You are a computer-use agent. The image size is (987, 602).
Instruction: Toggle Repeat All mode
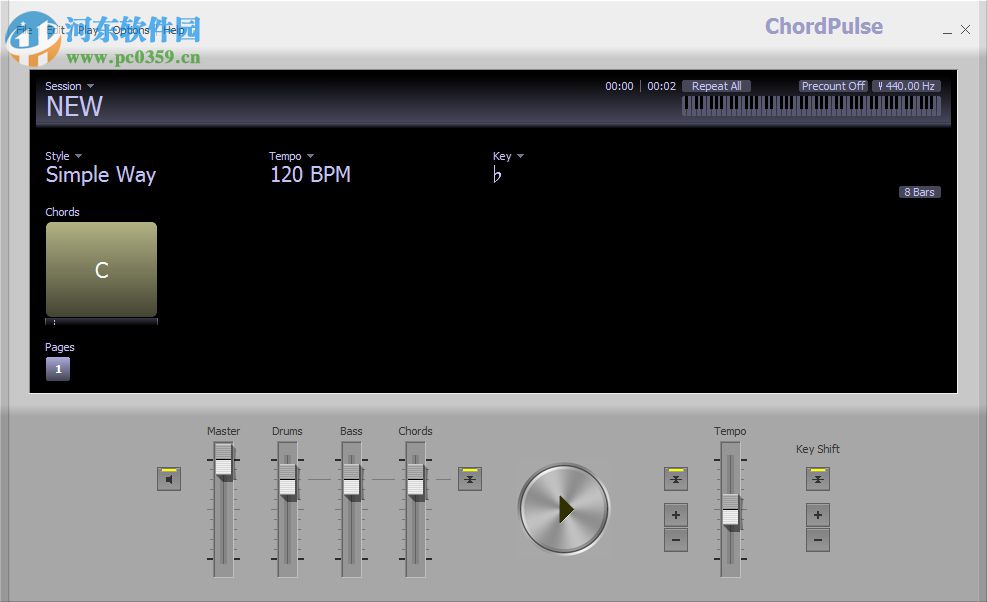[716, 86]
